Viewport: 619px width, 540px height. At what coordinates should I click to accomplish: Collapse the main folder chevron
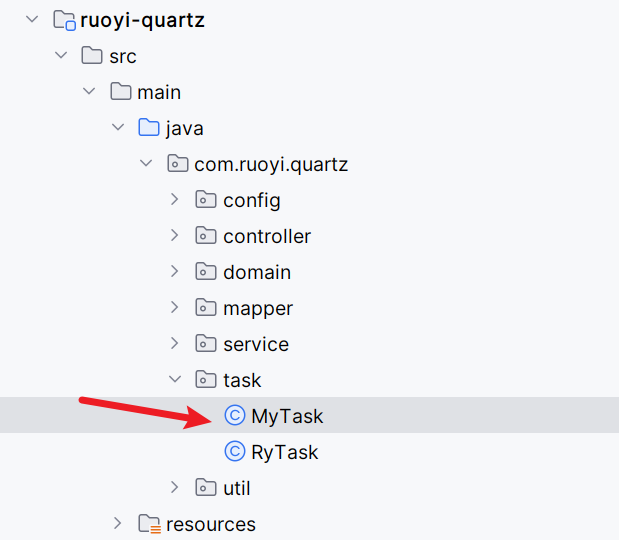coord(89,92)
